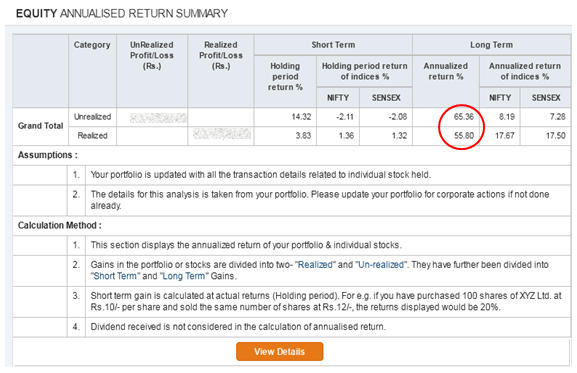Click the Equity Annualised Return Summary title
This screenshot has height=373, width=577.
click(x=122, y=14)
